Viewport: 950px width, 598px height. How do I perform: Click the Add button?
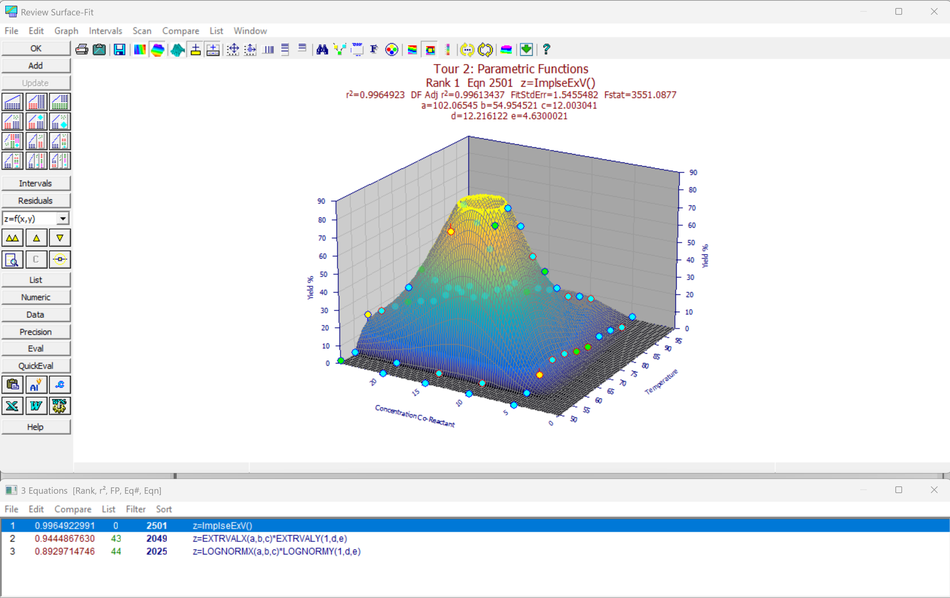pos(36,65)
